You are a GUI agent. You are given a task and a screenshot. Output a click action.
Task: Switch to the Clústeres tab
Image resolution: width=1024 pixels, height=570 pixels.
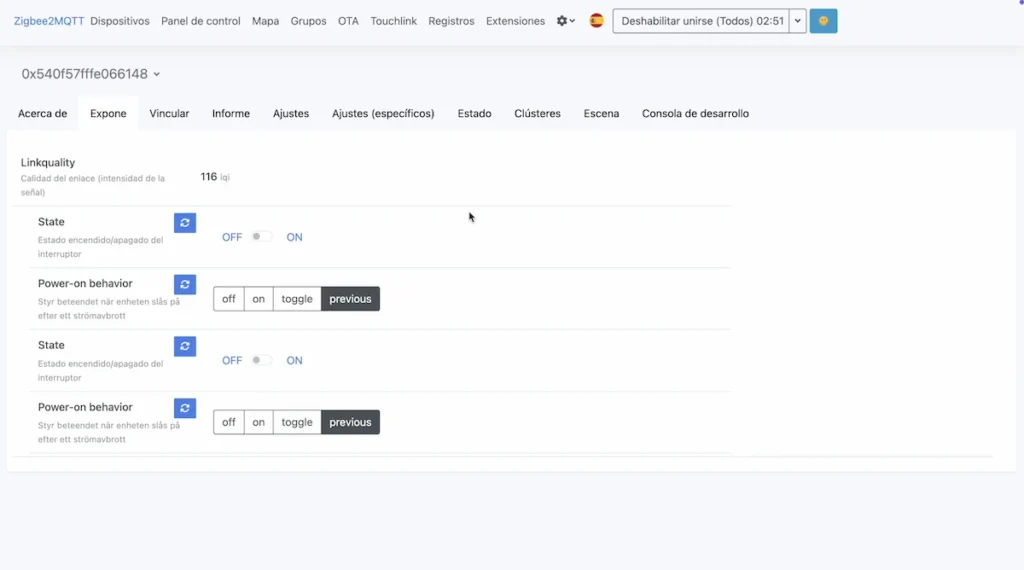click(x=537, y=114)
